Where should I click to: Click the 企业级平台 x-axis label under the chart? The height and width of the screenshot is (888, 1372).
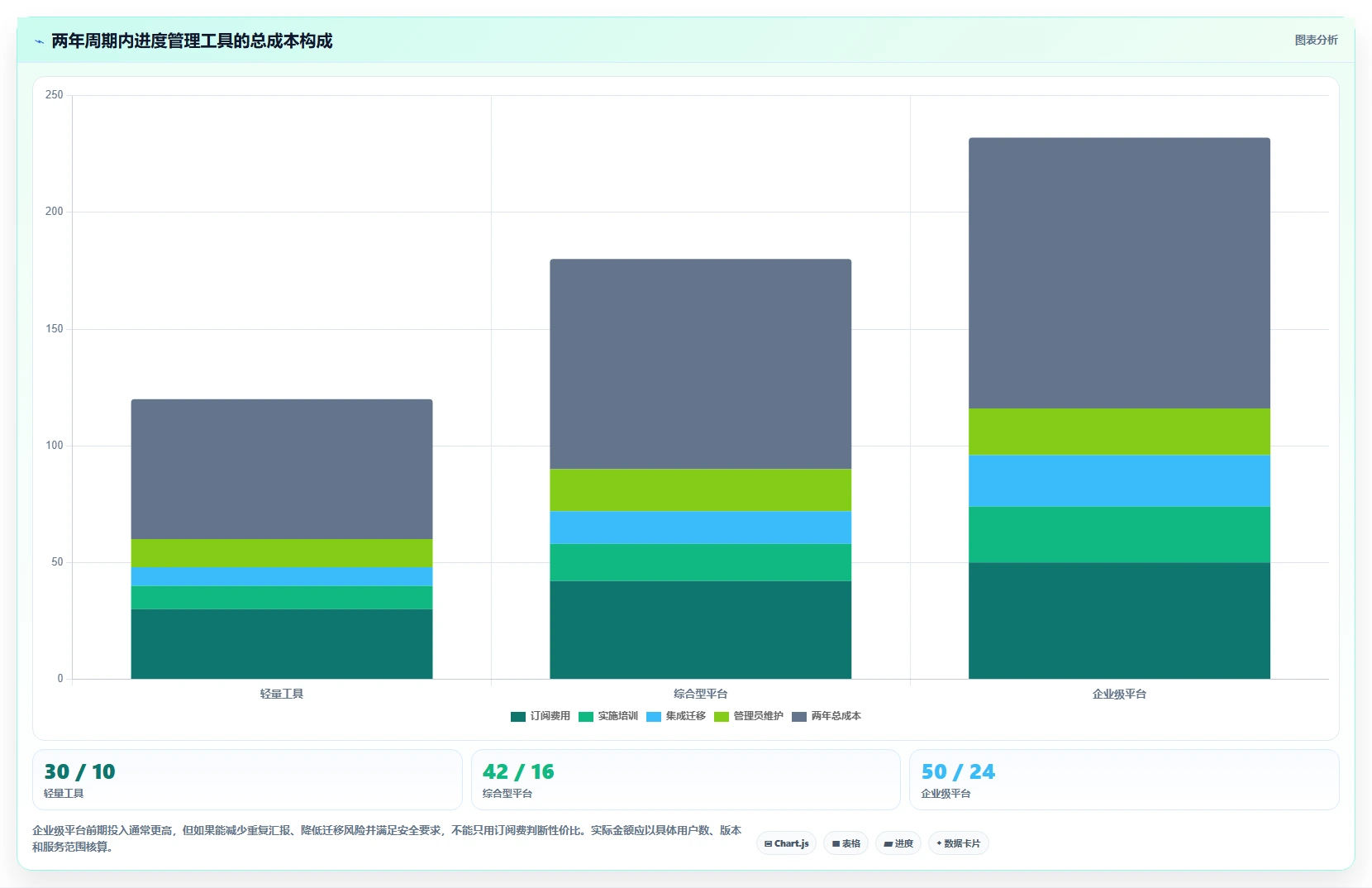point(1120,694)
